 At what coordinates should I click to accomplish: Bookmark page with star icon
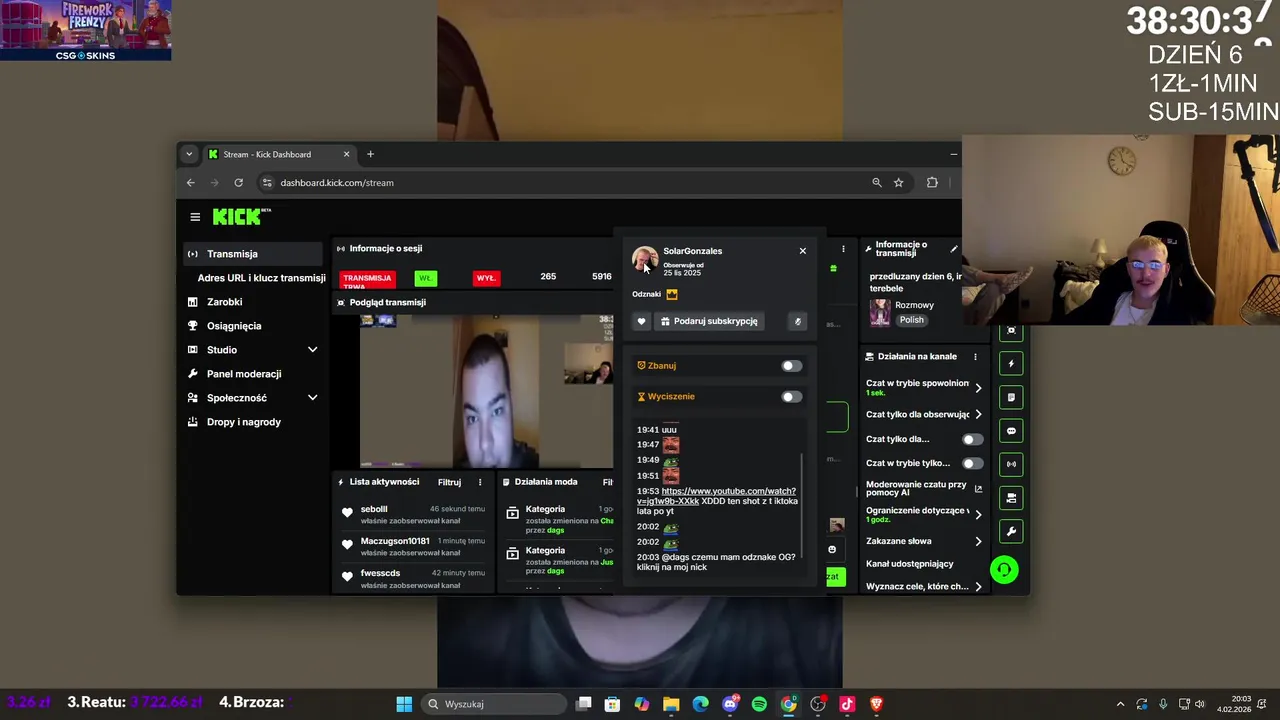[898, 183]
